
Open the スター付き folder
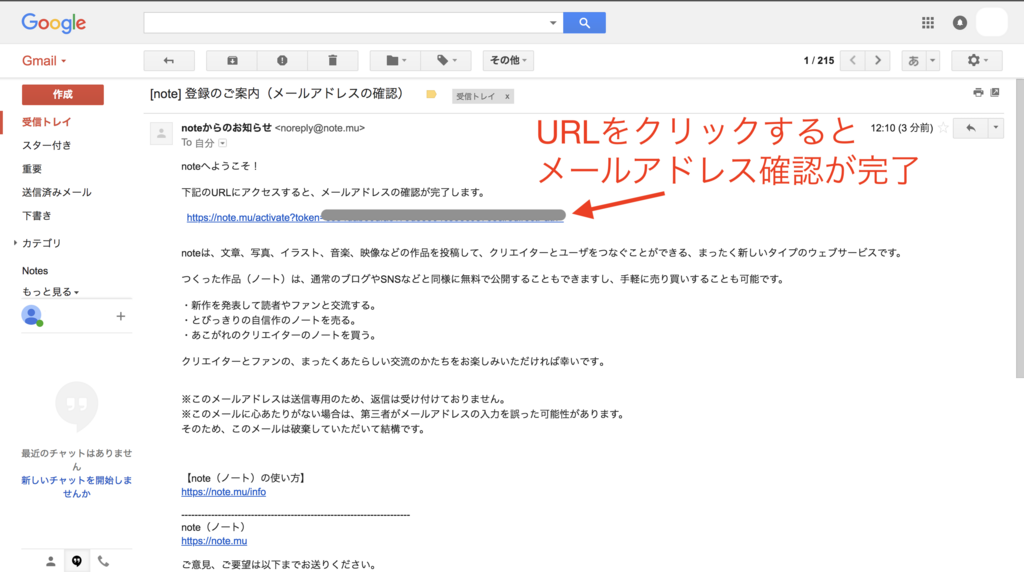click(46, 145)
